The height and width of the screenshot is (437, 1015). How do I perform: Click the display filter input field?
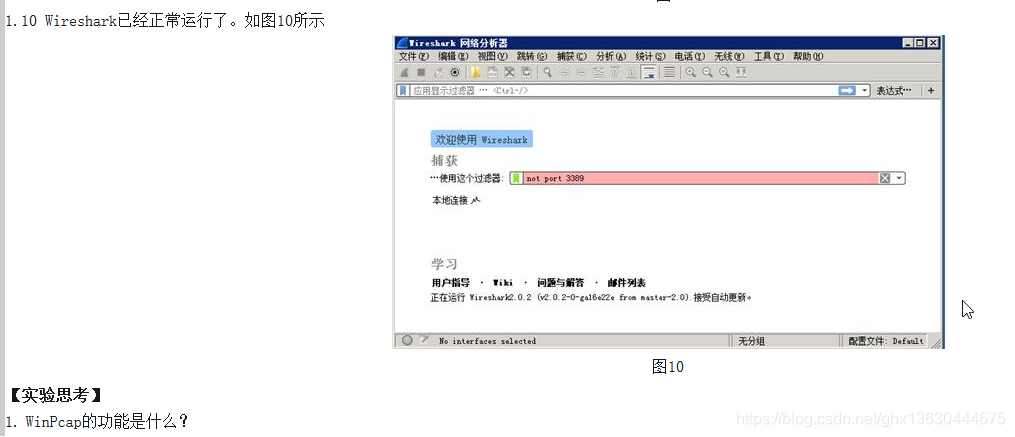(x=623, y=91)
